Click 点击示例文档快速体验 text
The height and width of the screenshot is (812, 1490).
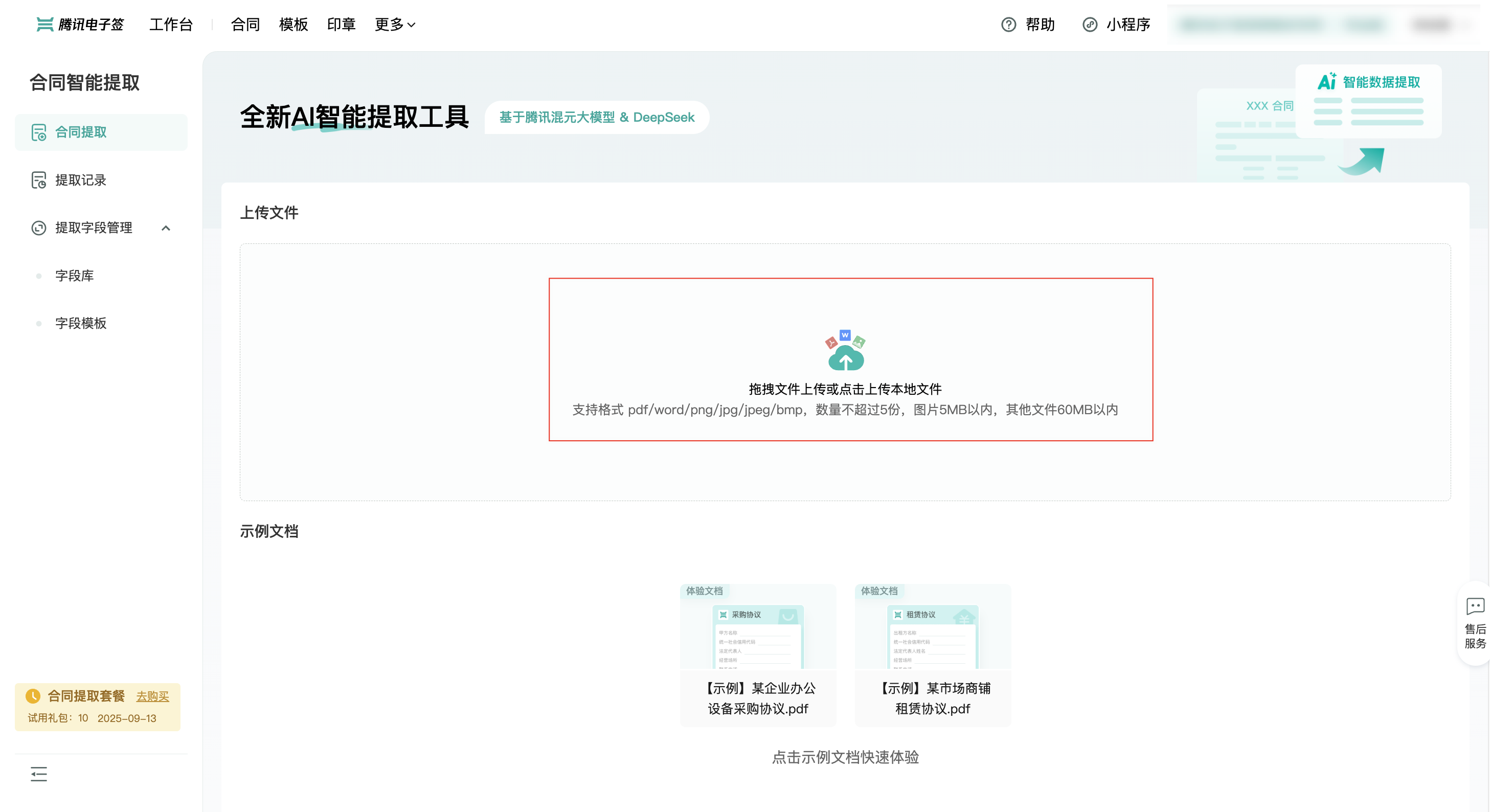pos(845,758)
